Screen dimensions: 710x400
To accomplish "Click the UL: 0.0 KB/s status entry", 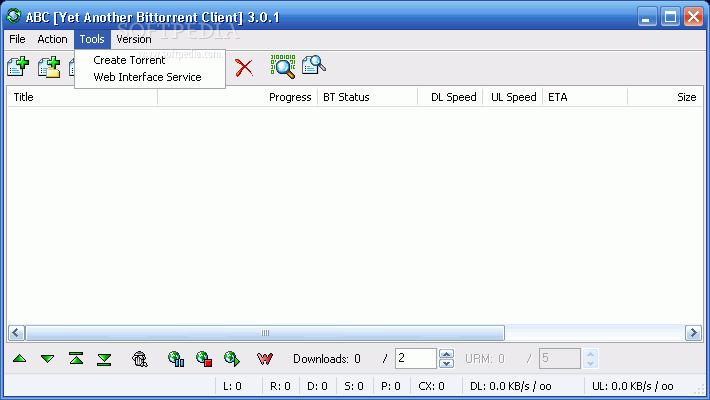I will click(x=633, y=386).
